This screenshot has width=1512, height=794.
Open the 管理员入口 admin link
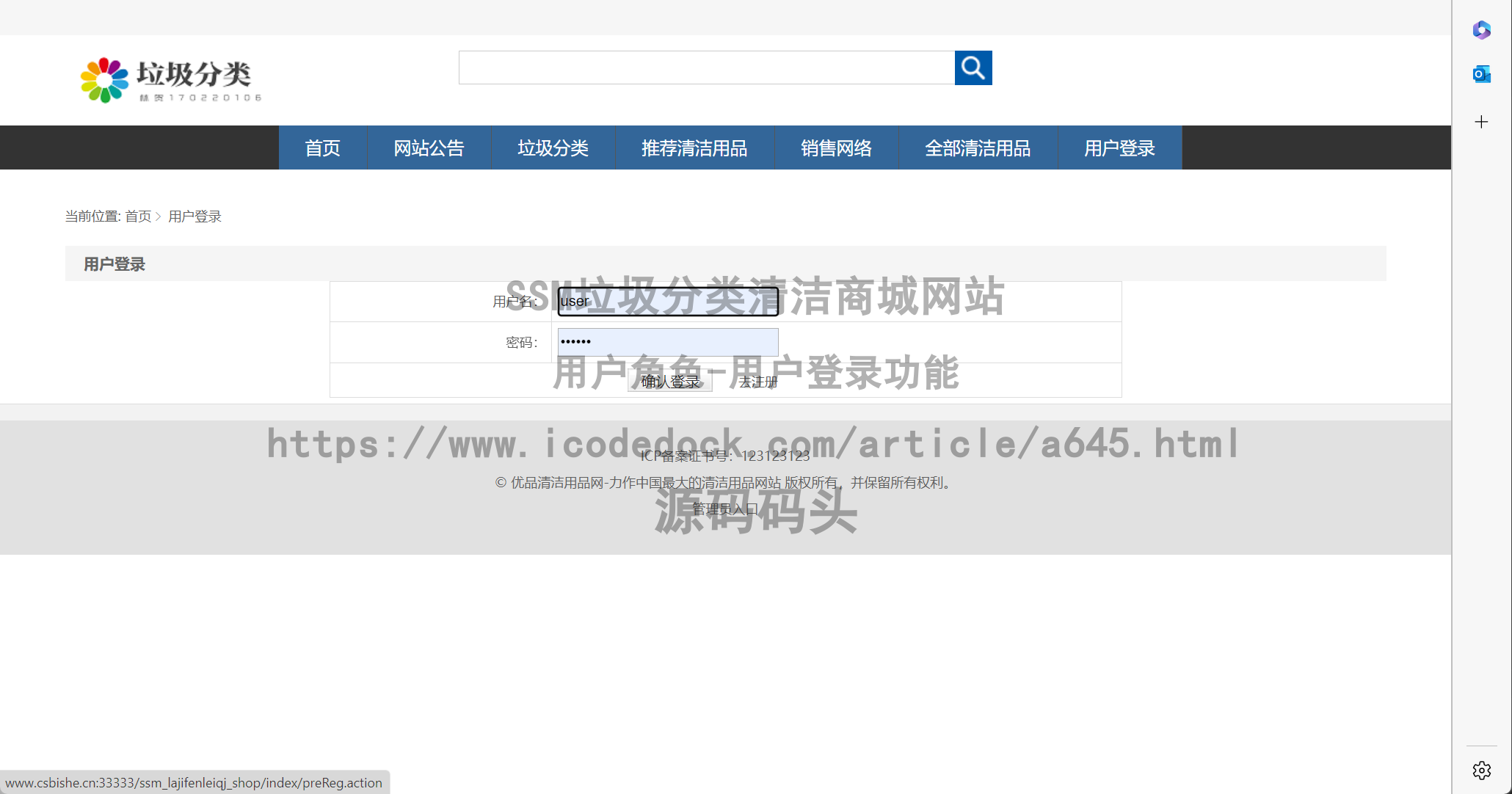click(x=725, y=508)
